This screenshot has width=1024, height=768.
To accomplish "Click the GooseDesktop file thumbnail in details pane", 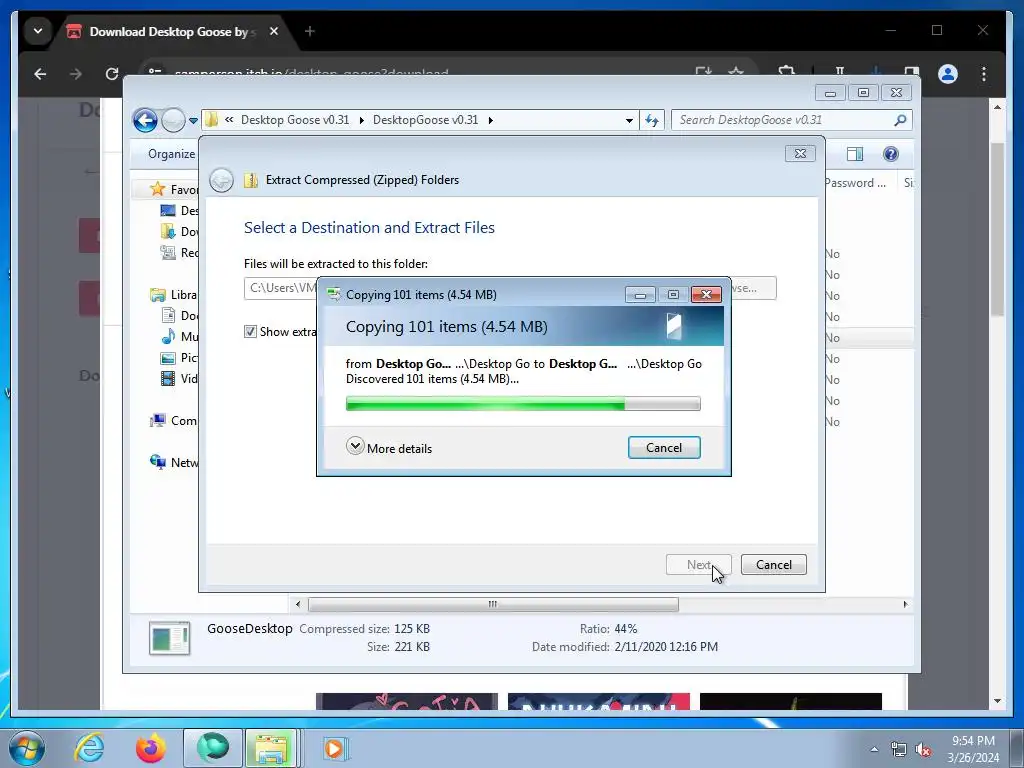I will [x=169, y=638].
